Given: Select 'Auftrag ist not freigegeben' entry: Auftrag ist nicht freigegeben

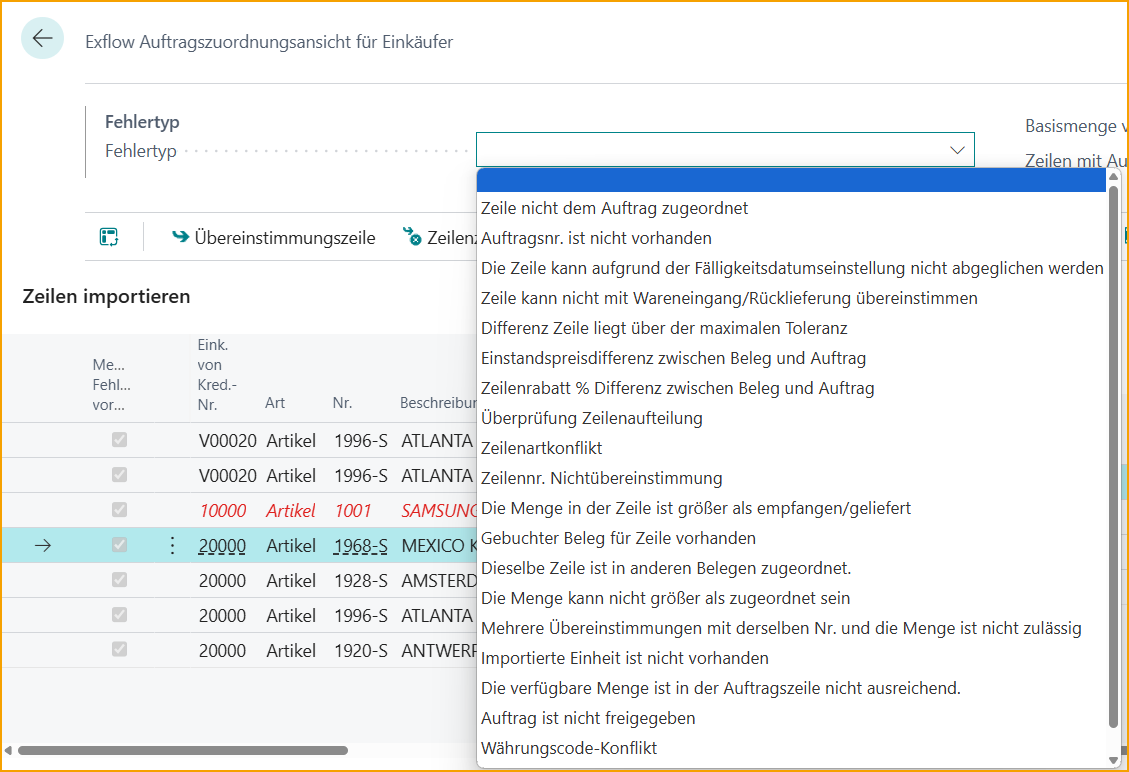Looking at the screenshot, I should pos(588,718).
